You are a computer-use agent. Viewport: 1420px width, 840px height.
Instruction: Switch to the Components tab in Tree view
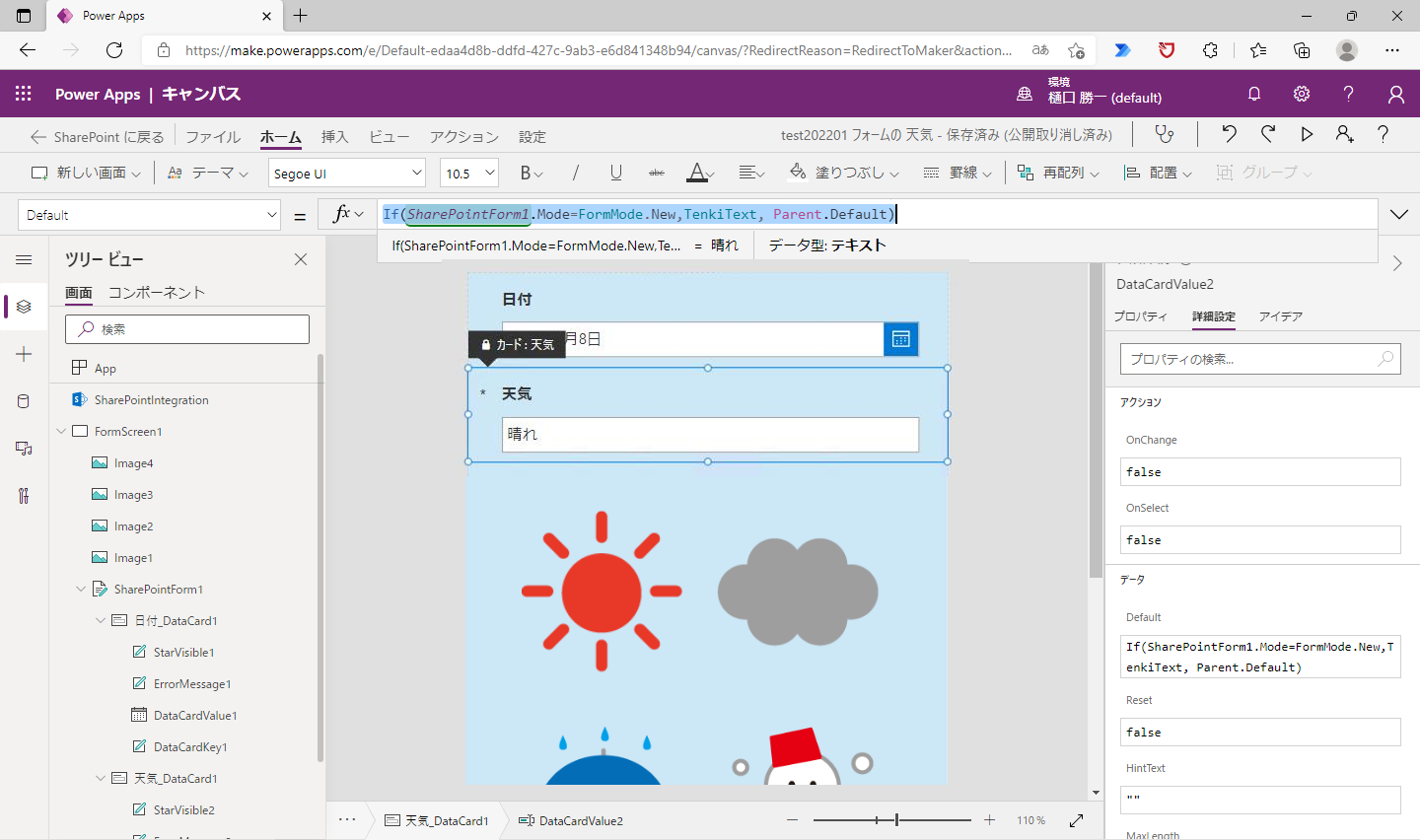coord(157,292)
